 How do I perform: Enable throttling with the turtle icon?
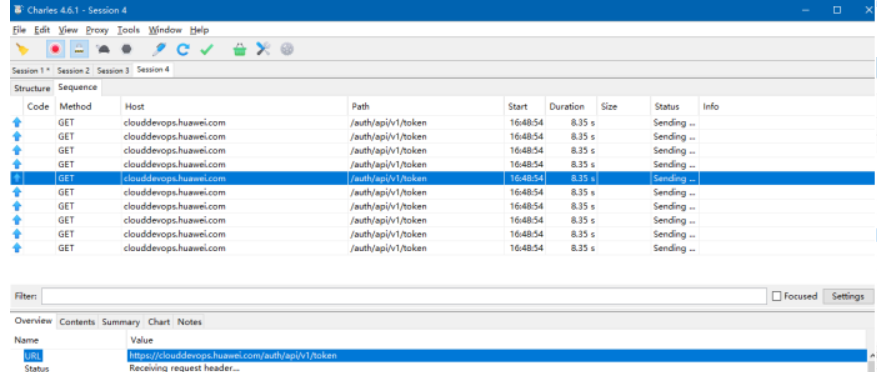[x=103, y=50]
